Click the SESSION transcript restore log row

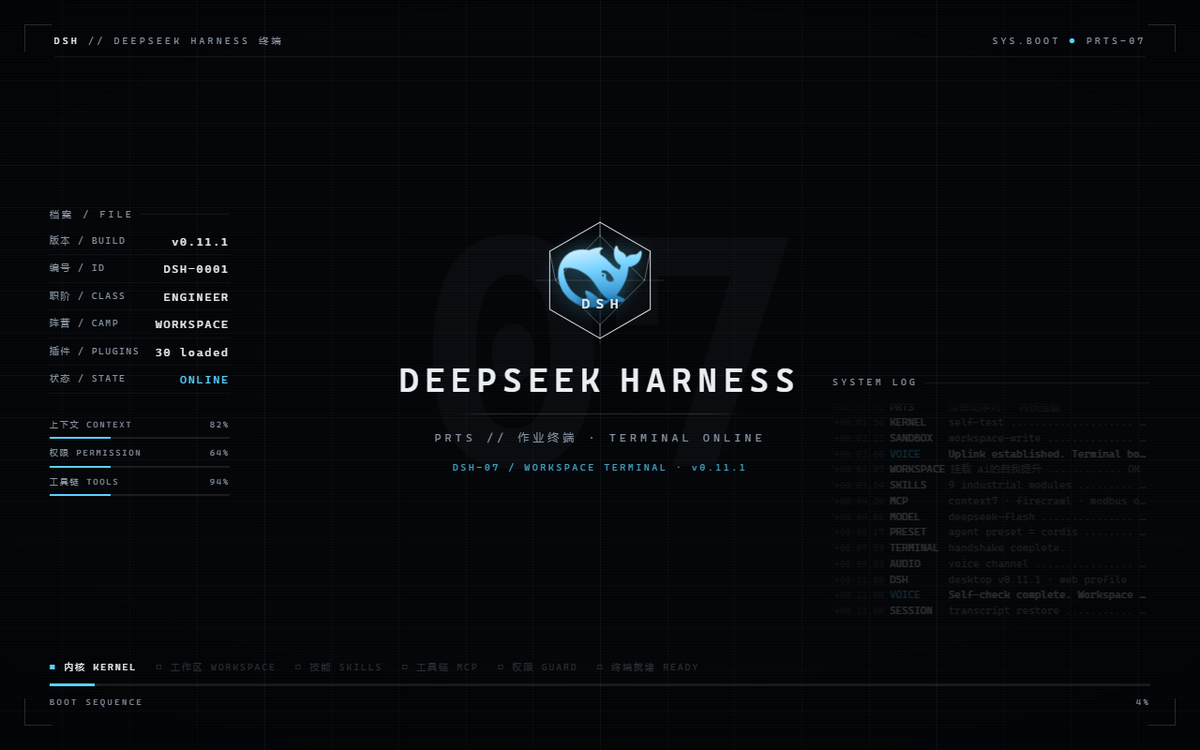(x=990, y=611)
